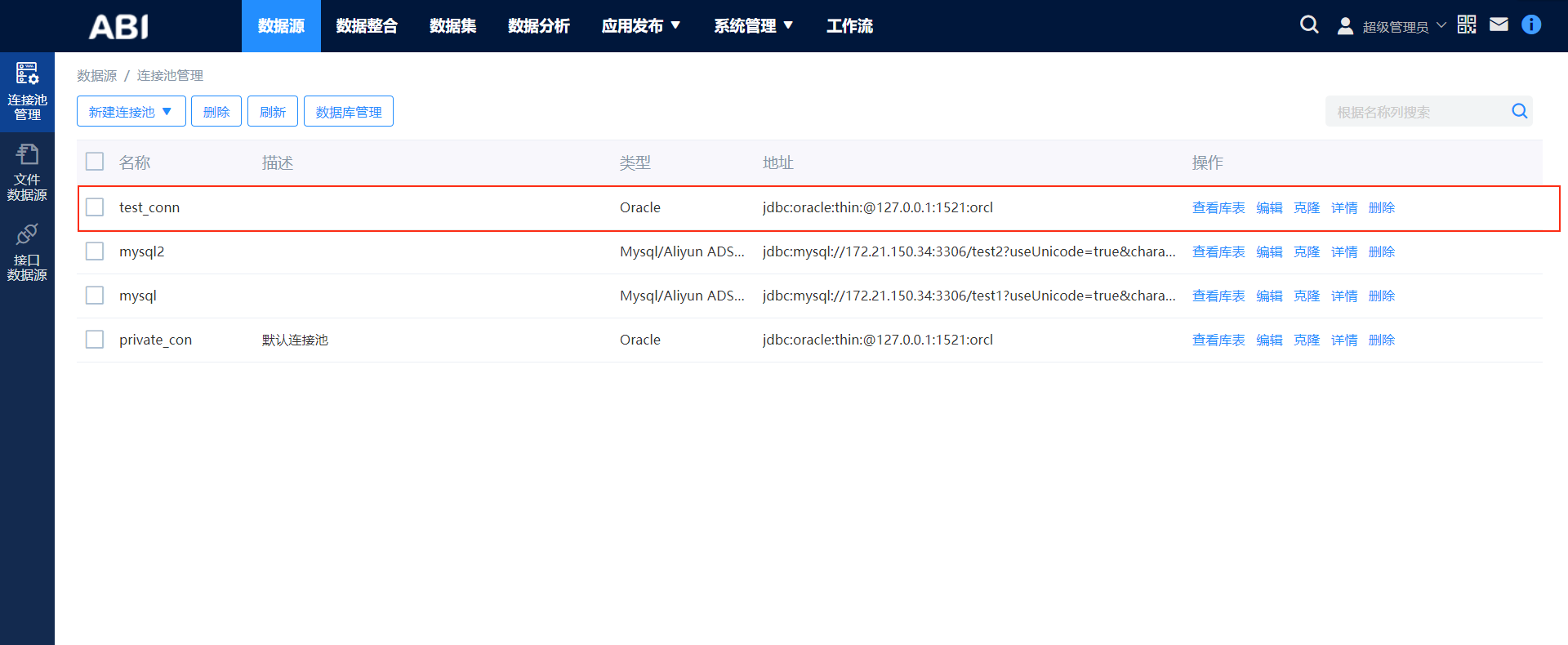Image resolution: width=1568 pixels, height=645 pixels.
Task: Check the private_con row checkbox
Action: (x=95, y=340)
